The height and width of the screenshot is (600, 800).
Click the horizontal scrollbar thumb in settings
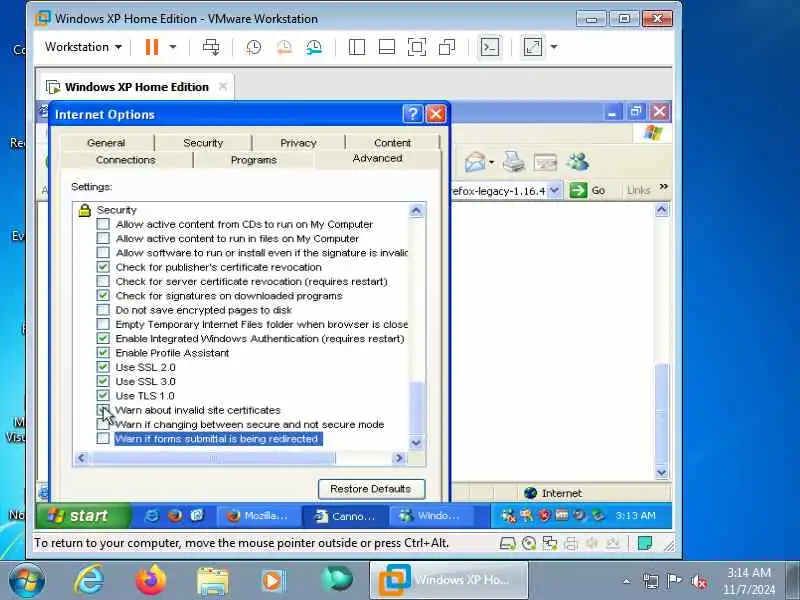(x=213, y=458)
